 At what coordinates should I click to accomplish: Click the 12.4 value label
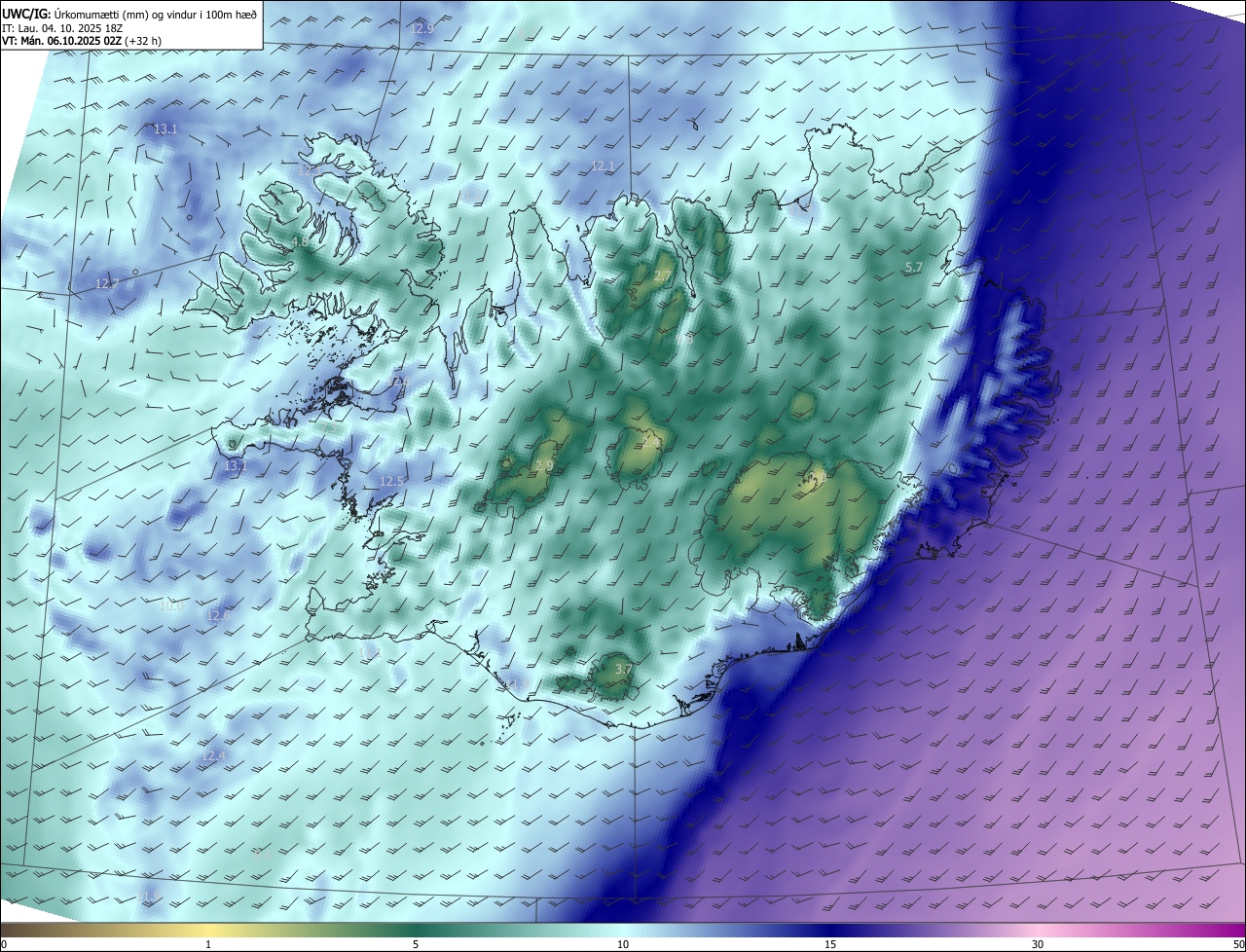click(x=213, y=755)
